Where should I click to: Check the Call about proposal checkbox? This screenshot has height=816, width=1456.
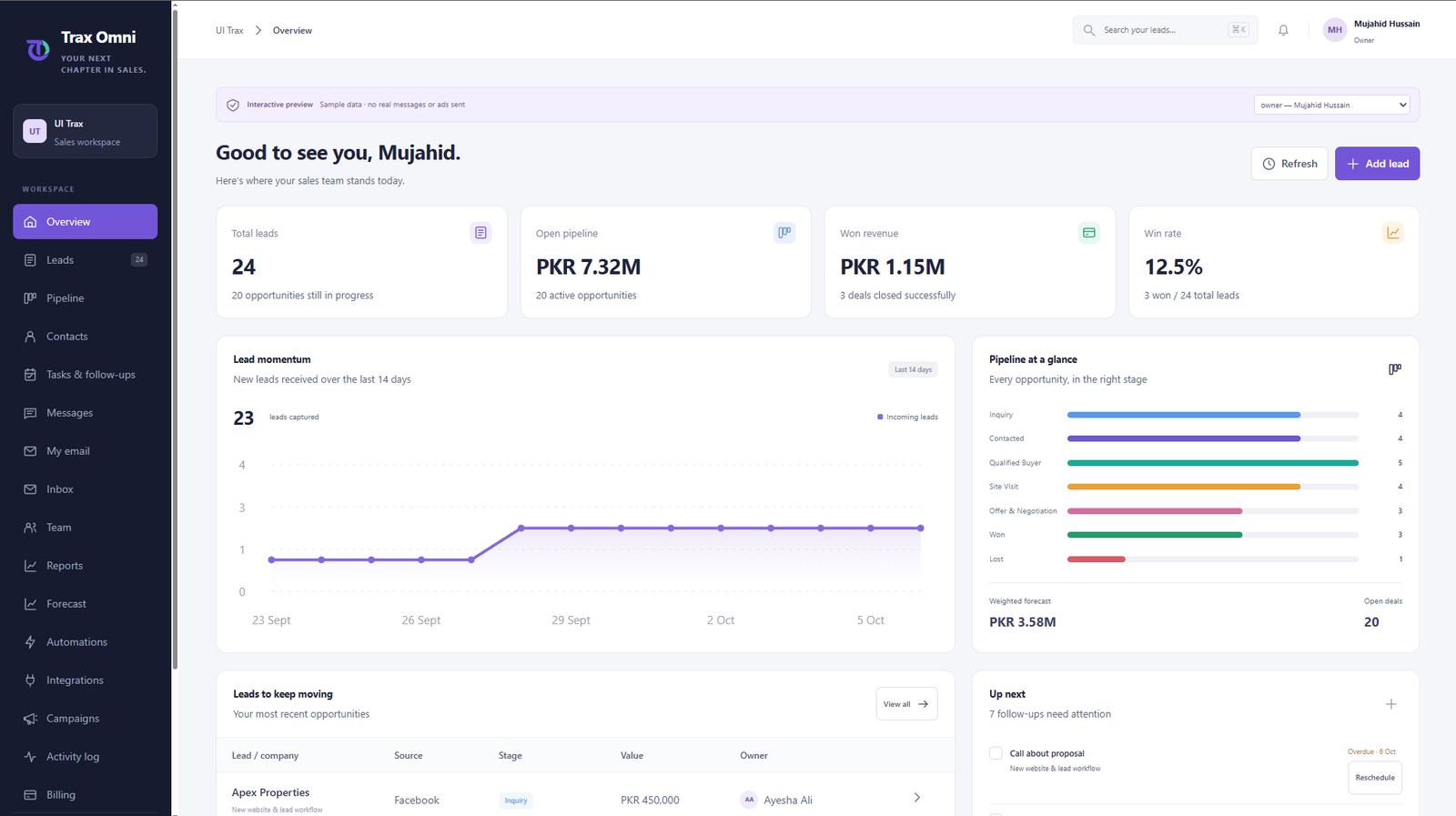coord(996,753)
